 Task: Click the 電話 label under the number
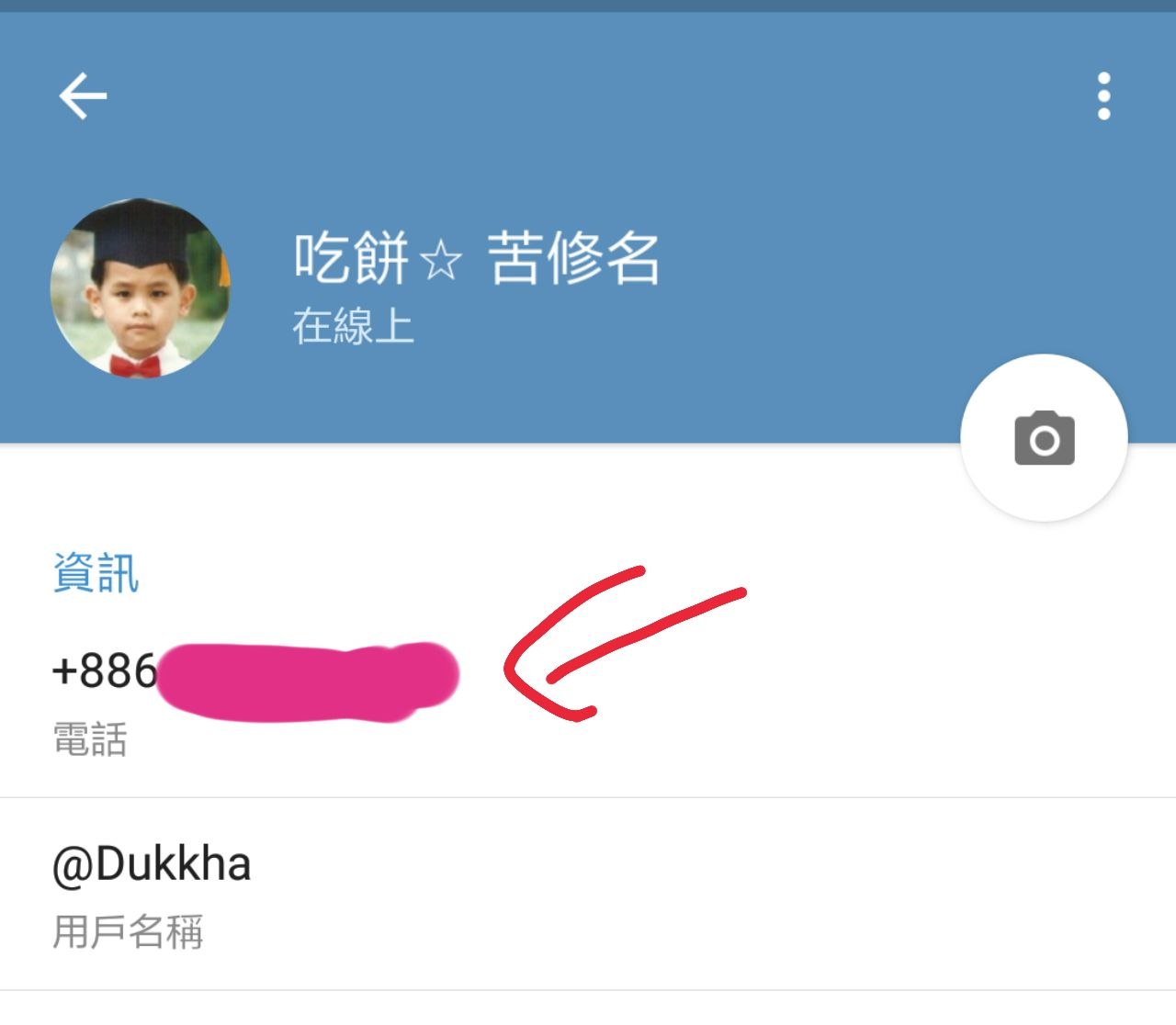(90, 739)
